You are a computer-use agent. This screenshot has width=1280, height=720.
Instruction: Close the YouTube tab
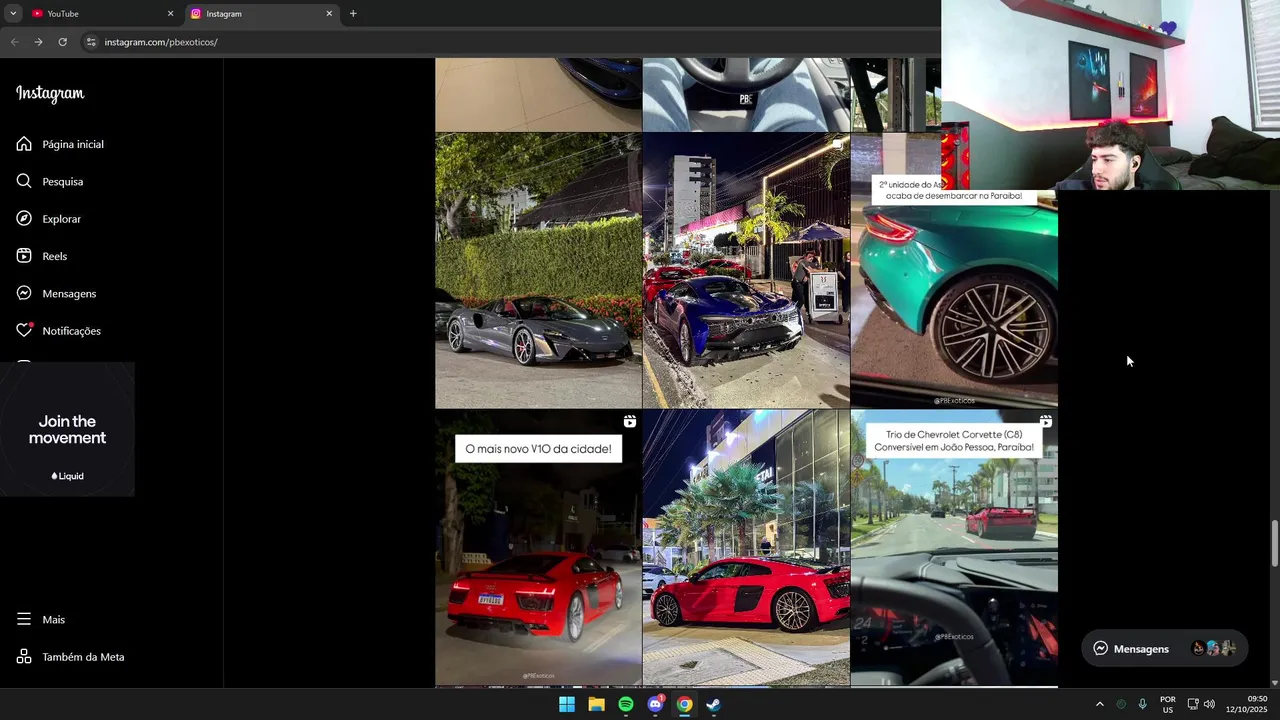(170, 14)
